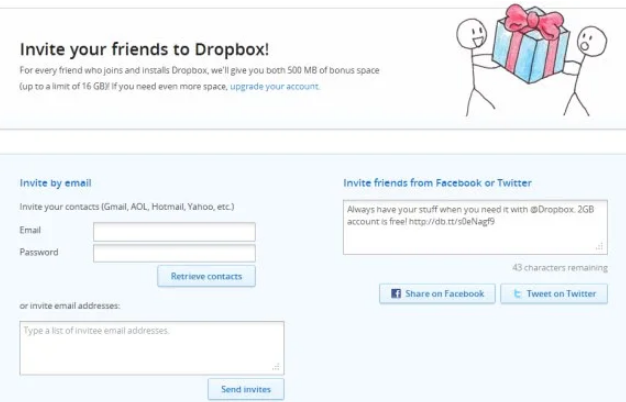Click the 'Email' field label
This screenshot has height=402, width=626.
click(30, 230)
